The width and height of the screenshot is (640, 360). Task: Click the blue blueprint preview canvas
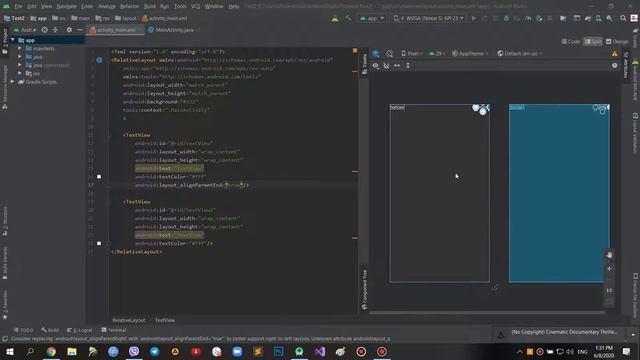coord(559,193)
